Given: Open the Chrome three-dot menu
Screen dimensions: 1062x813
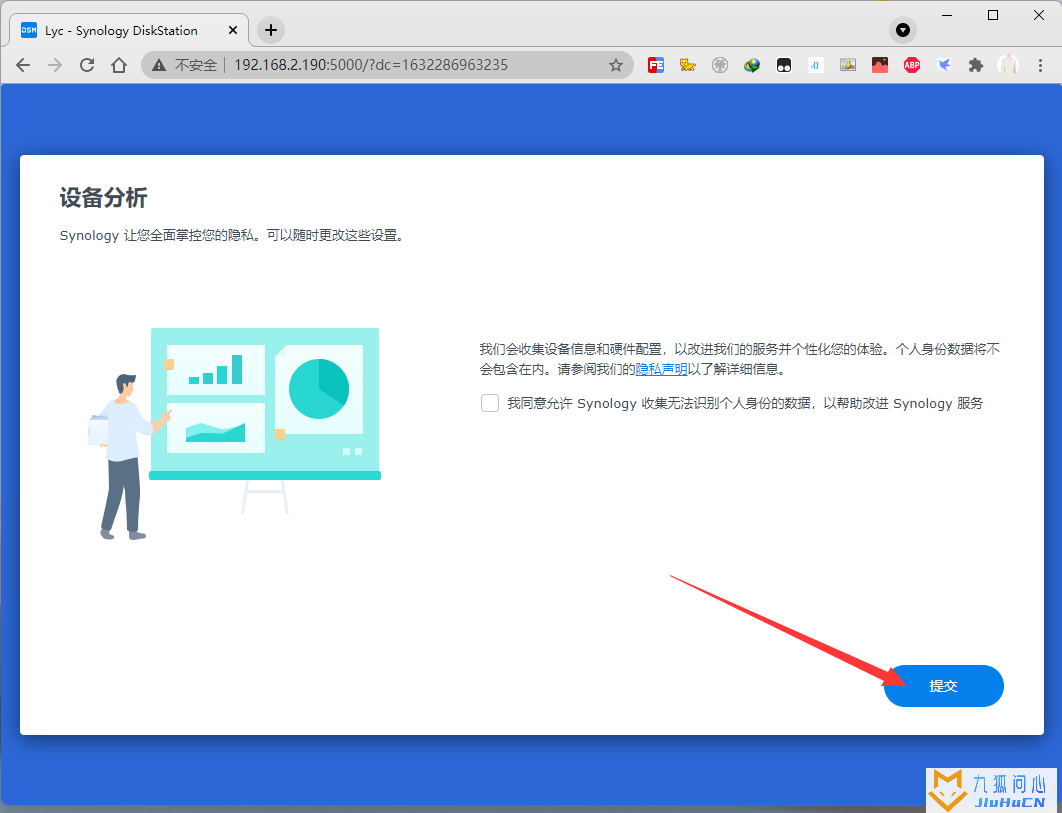Looking at the screenshot, I should [x=1040, y=65].
